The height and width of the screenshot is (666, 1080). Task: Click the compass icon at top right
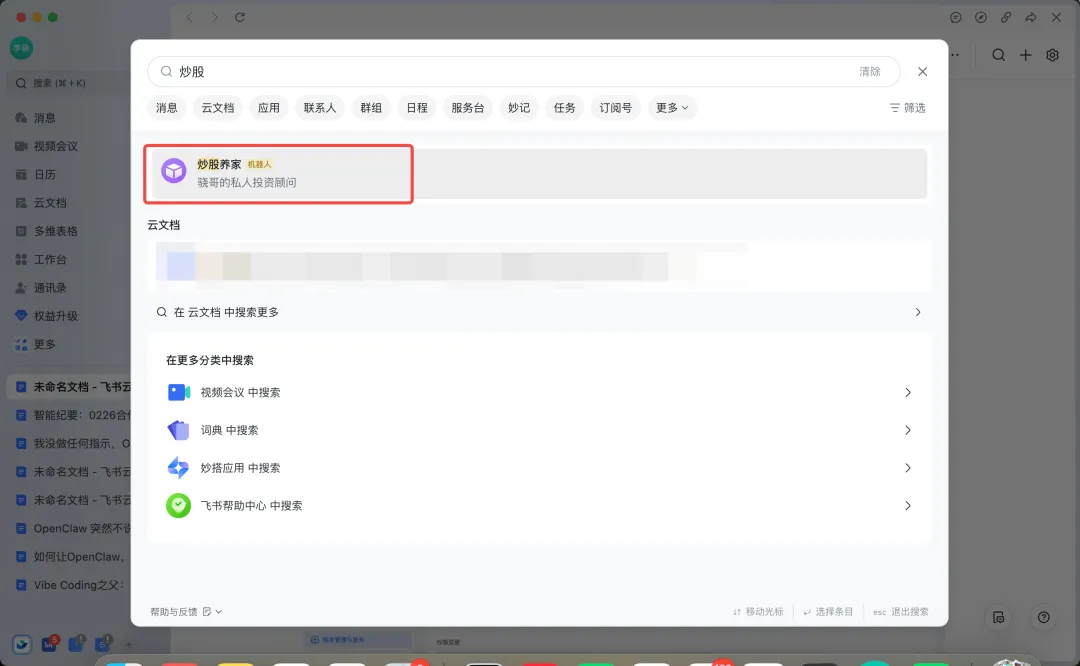tap(981, 17)
